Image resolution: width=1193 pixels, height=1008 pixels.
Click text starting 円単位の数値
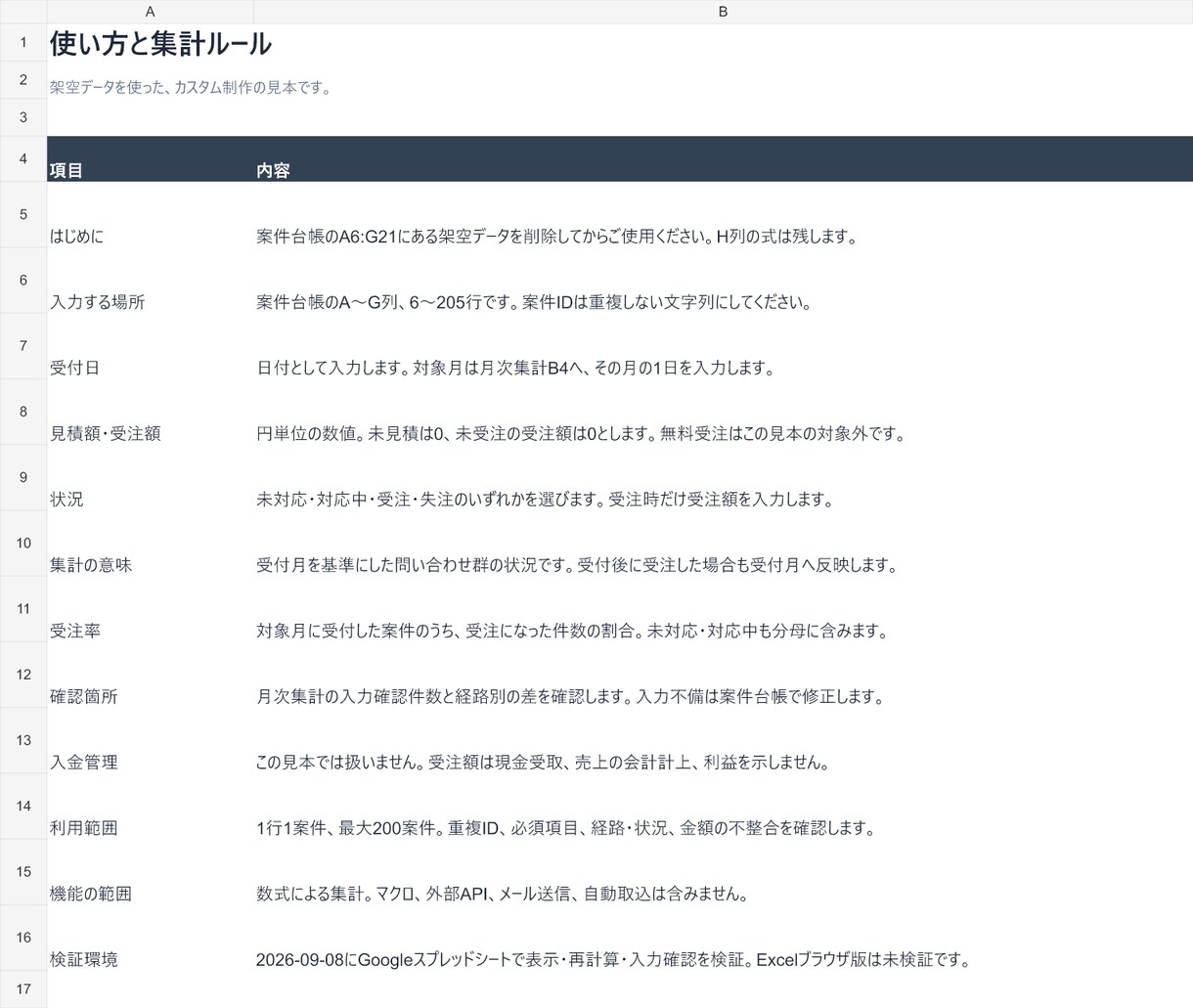coord(581,433)
